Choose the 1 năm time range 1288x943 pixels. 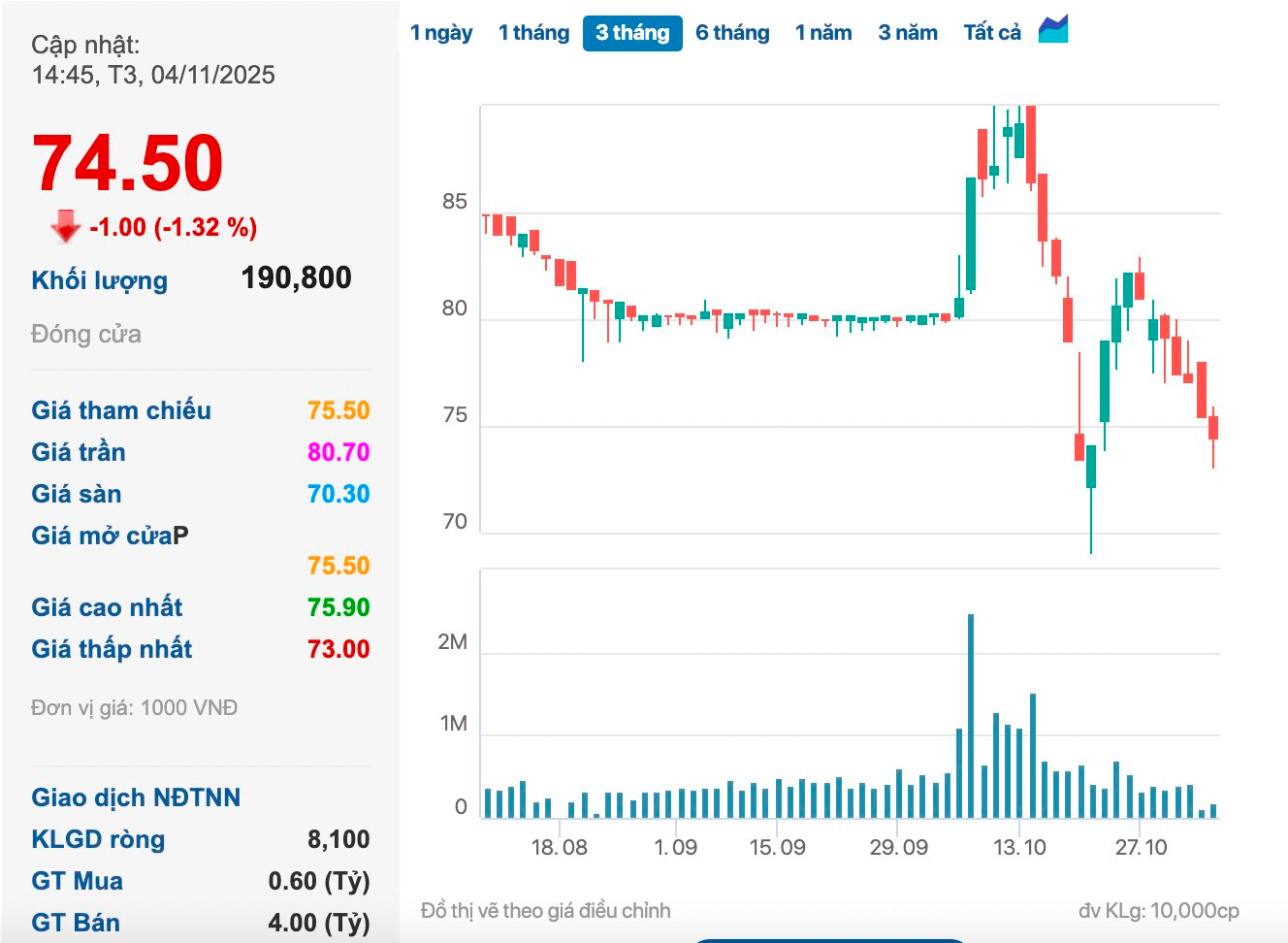[x=823, y=33]
